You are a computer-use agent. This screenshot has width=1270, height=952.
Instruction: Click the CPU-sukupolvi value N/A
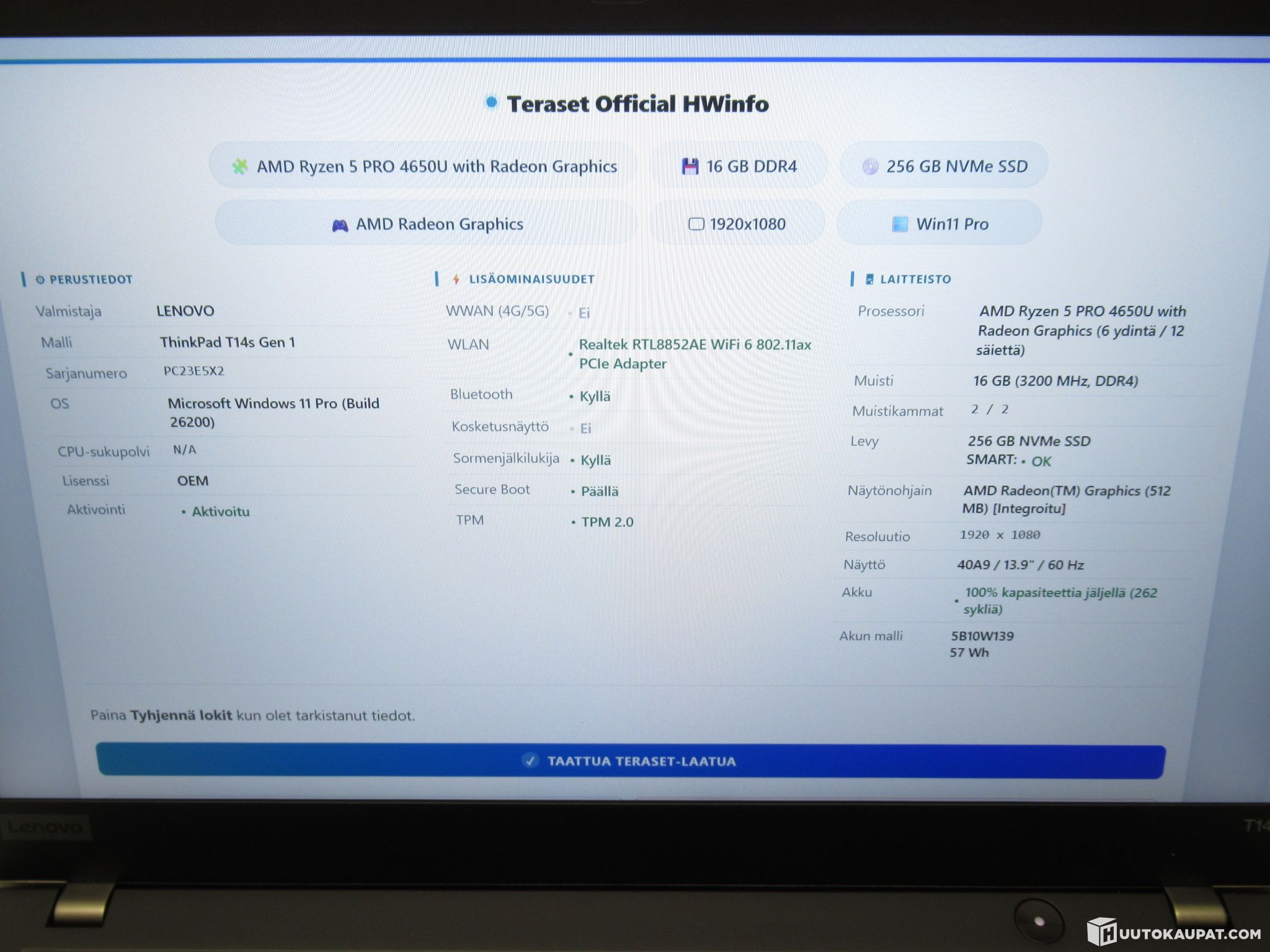185,450
